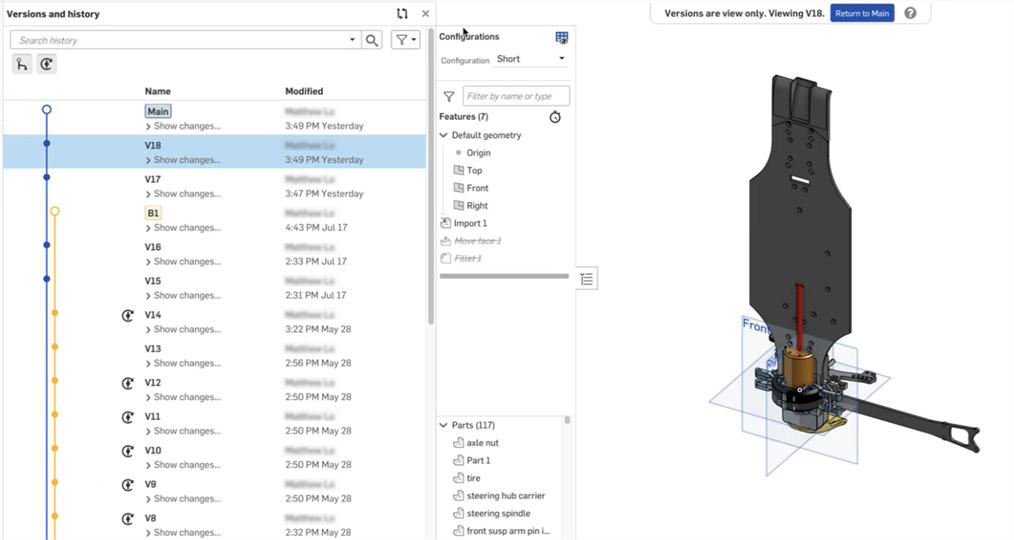Image resolution: width=1014 pixels, height=540 pixels.
Task: Click the create version icon
Action: click(46, 64)
